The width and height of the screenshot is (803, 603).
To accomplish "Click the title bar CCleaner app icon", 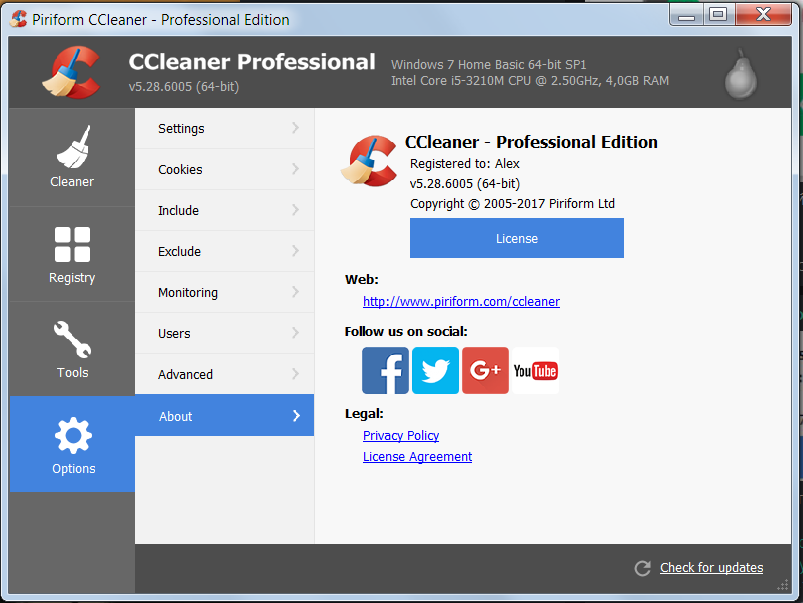I will [x=18, y=19].
